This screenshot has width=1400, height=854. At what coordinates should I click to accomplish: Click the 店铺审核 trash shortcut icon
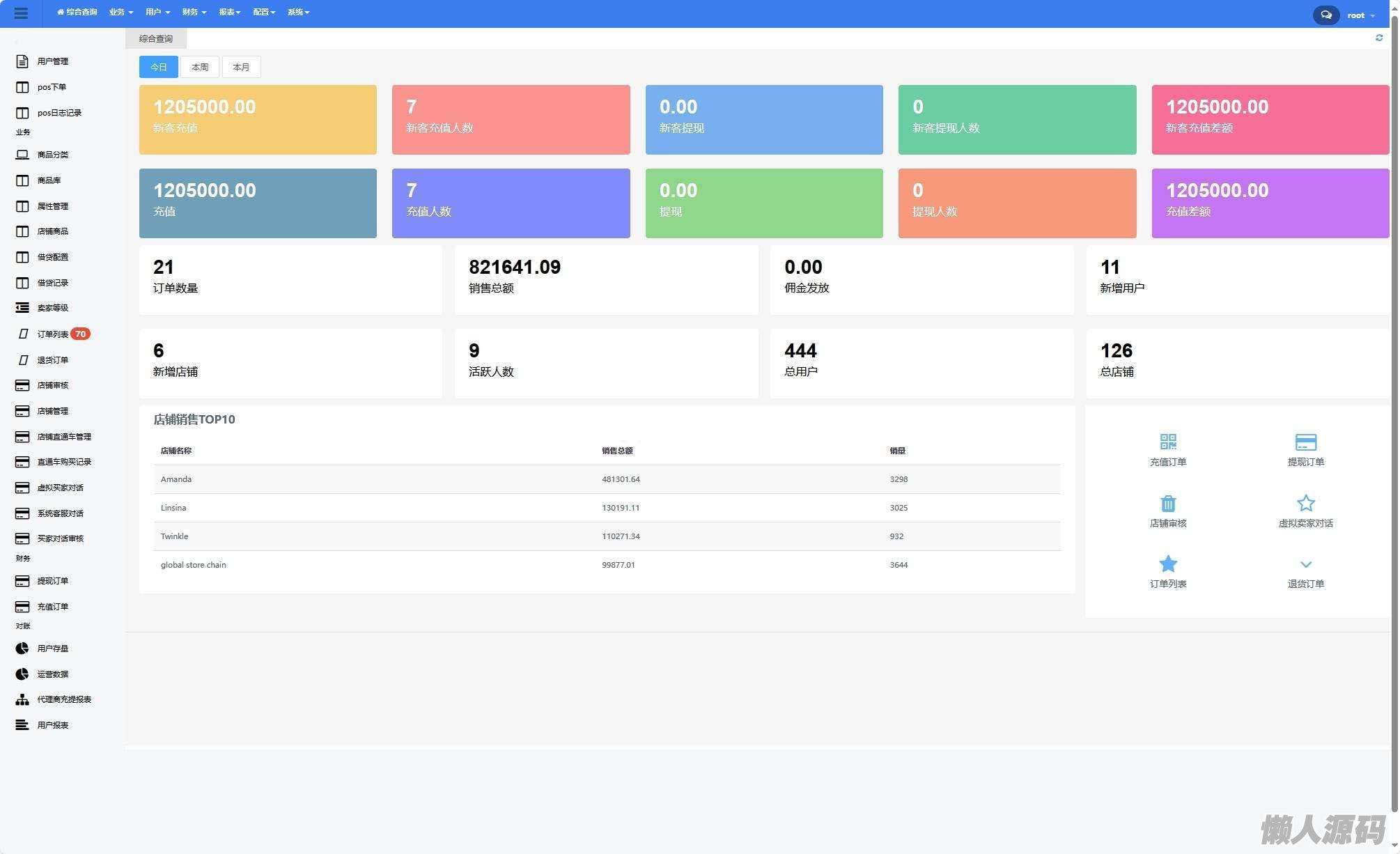pyautogui.click(x=1167, y=503)
